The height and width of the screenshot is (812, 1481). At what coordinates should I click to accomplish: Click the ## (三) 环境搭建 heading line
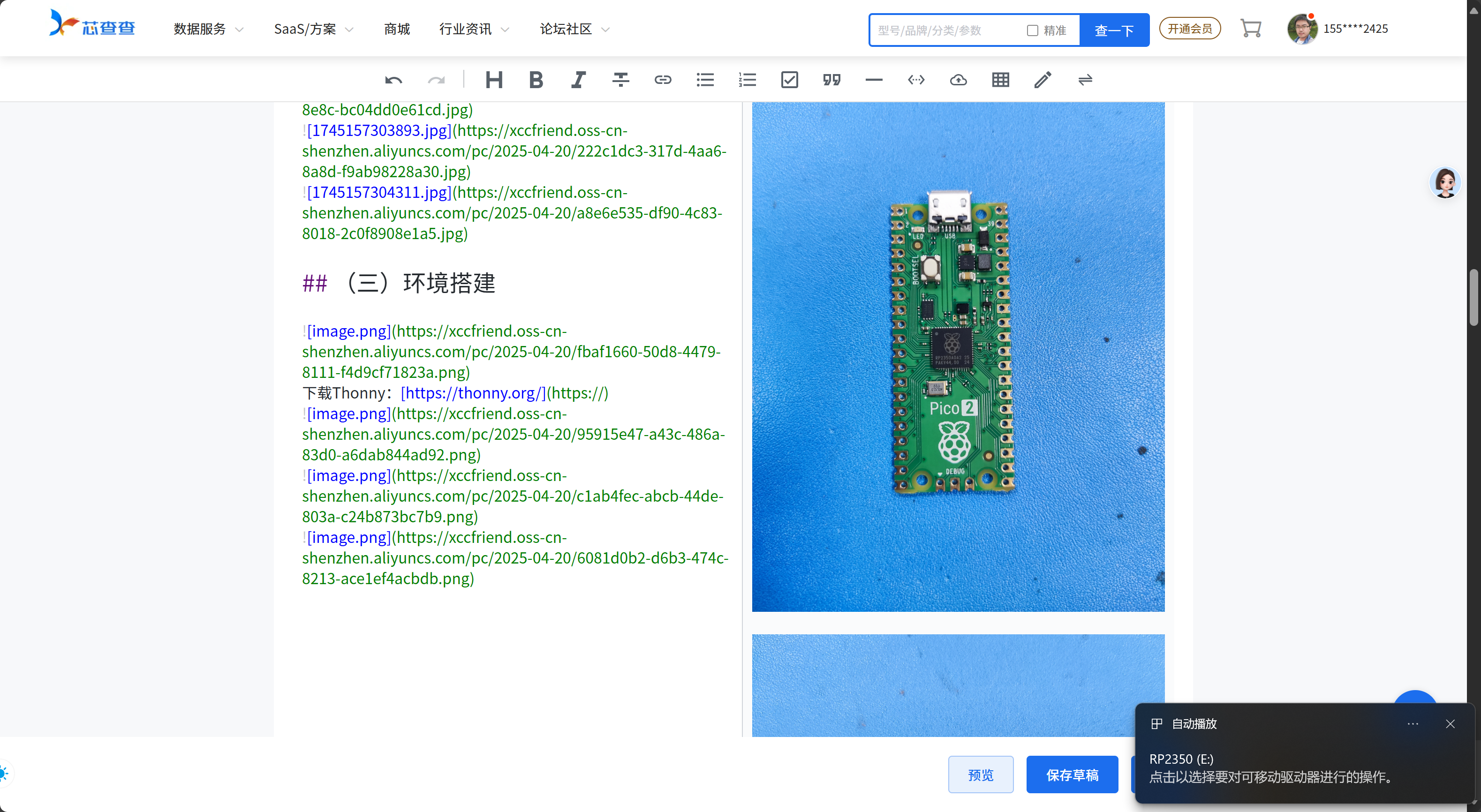point(399,283)
